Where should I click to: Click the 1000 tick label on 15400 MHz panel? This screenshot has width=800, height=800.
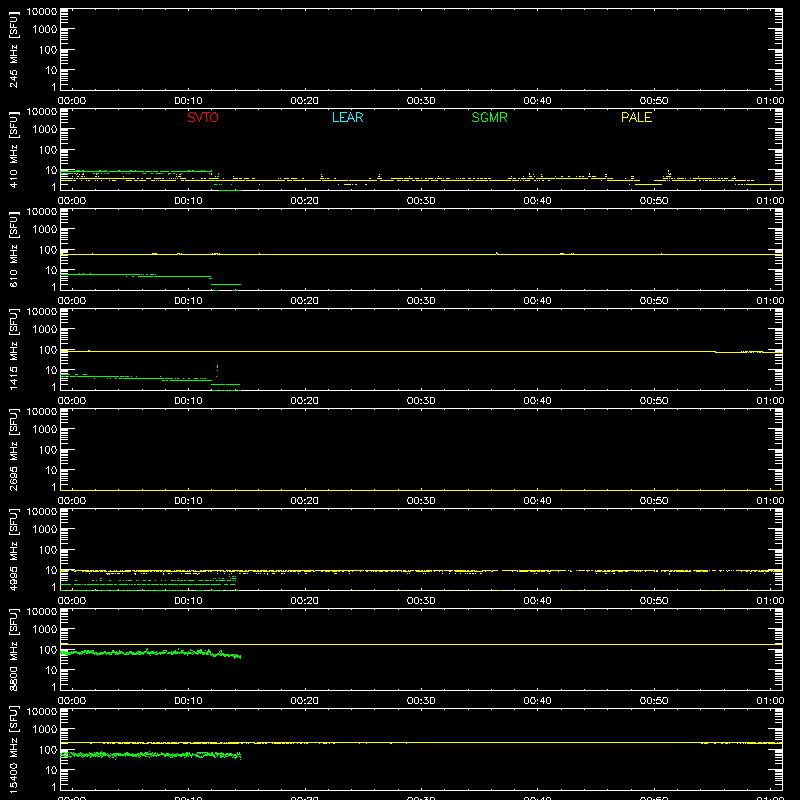tap(45, 730)
